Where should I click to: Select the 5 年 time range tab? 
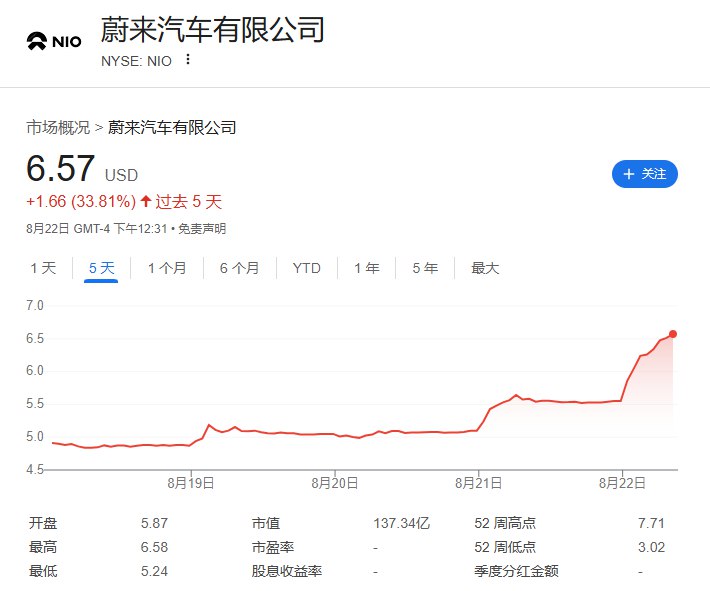tap(425, 268)
